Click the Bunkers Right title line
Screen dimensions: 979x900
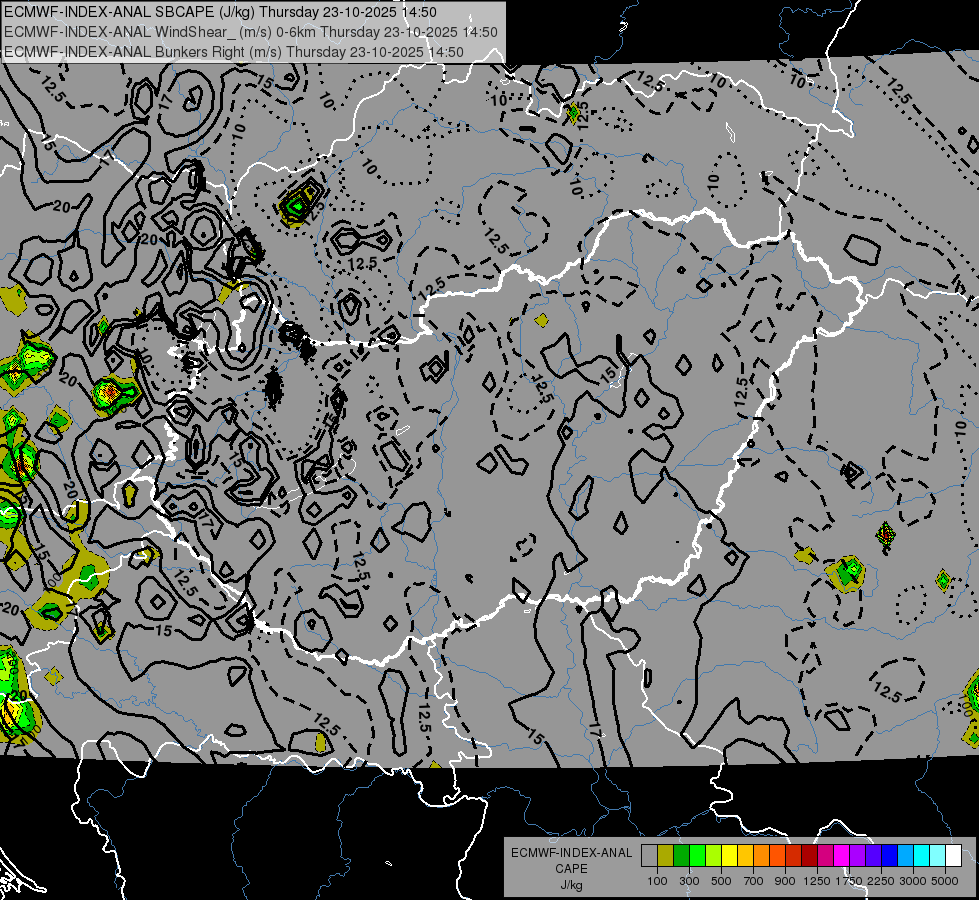coord(234,52)
